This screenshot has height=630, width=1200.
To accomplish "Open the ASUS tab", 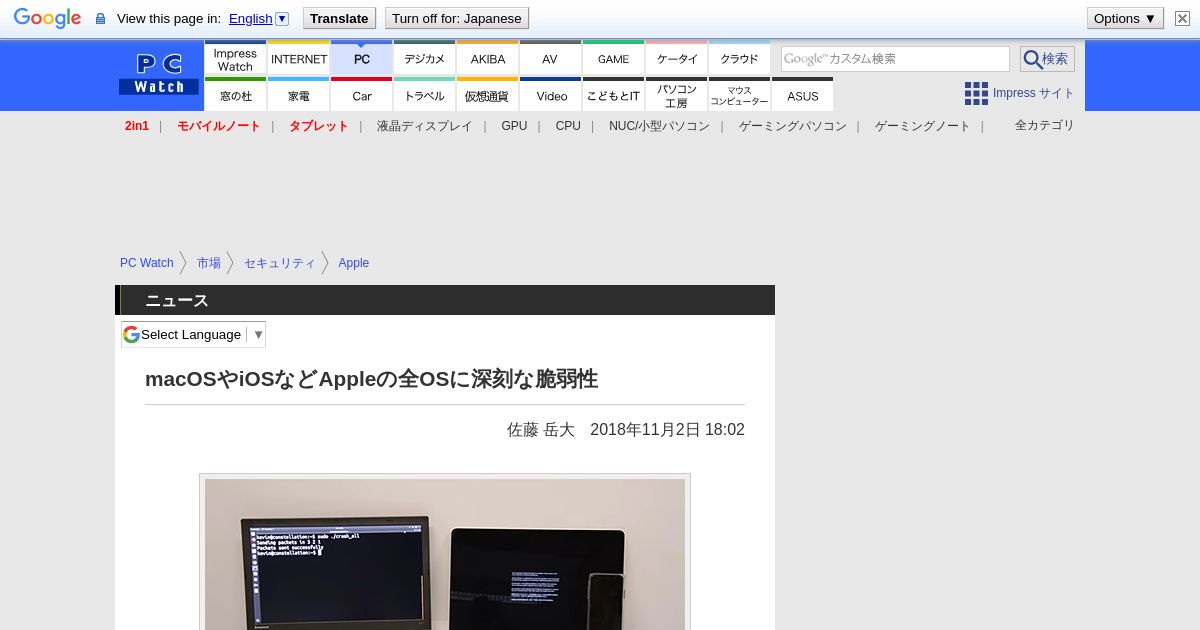I will pyautogui.click(x=802, y=95).
